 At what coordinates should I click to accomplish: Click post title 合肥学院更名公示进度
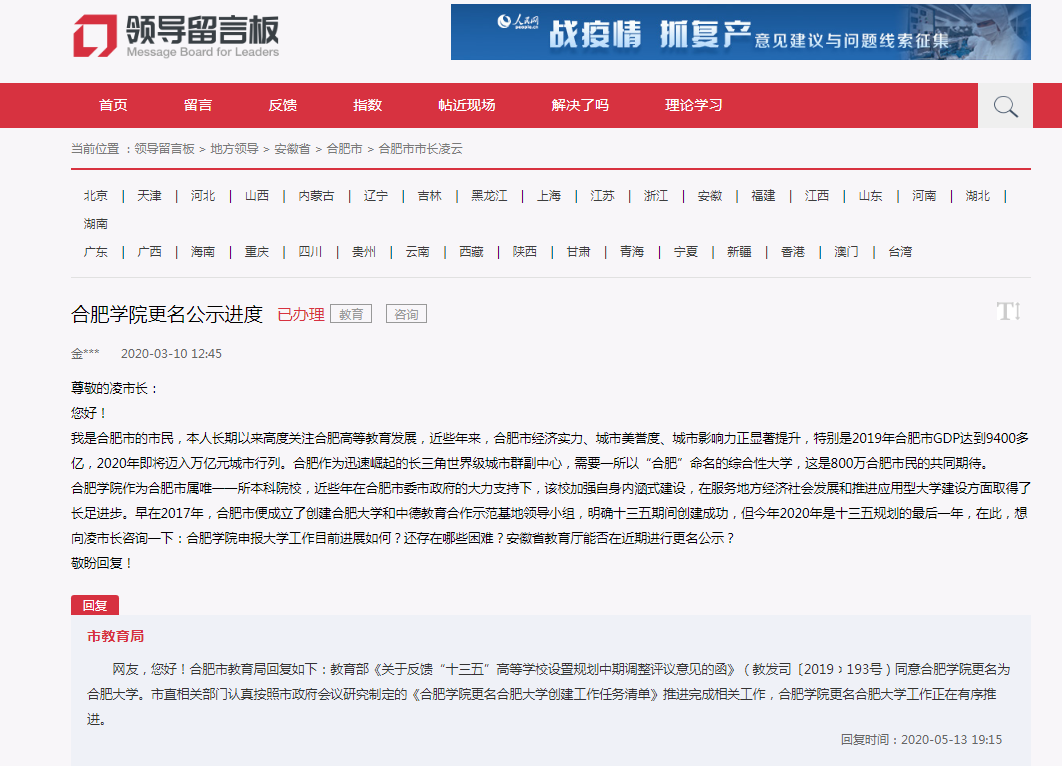click(167, 314)
